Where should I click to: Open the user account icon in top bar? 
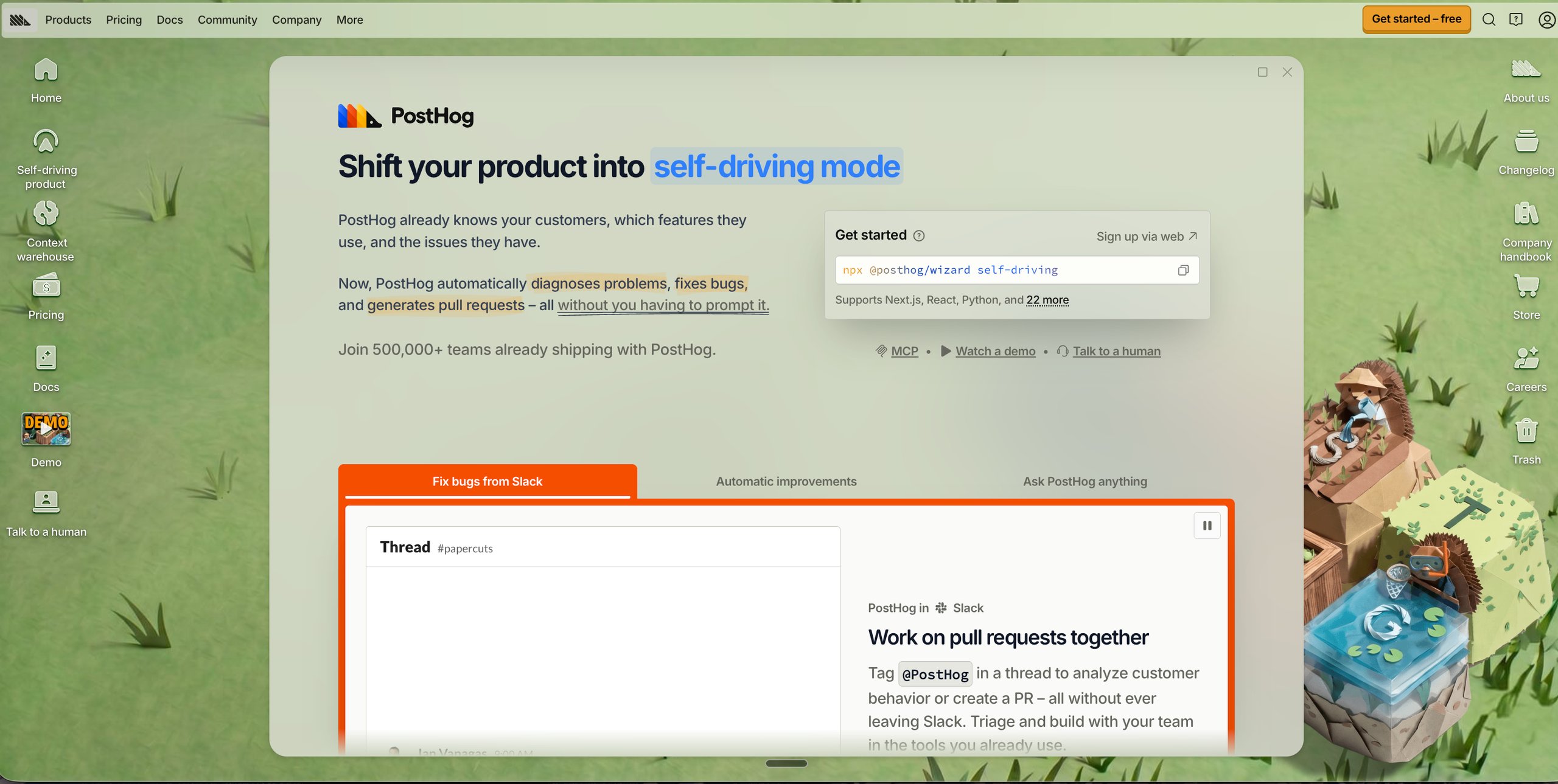coord(1546,19)
